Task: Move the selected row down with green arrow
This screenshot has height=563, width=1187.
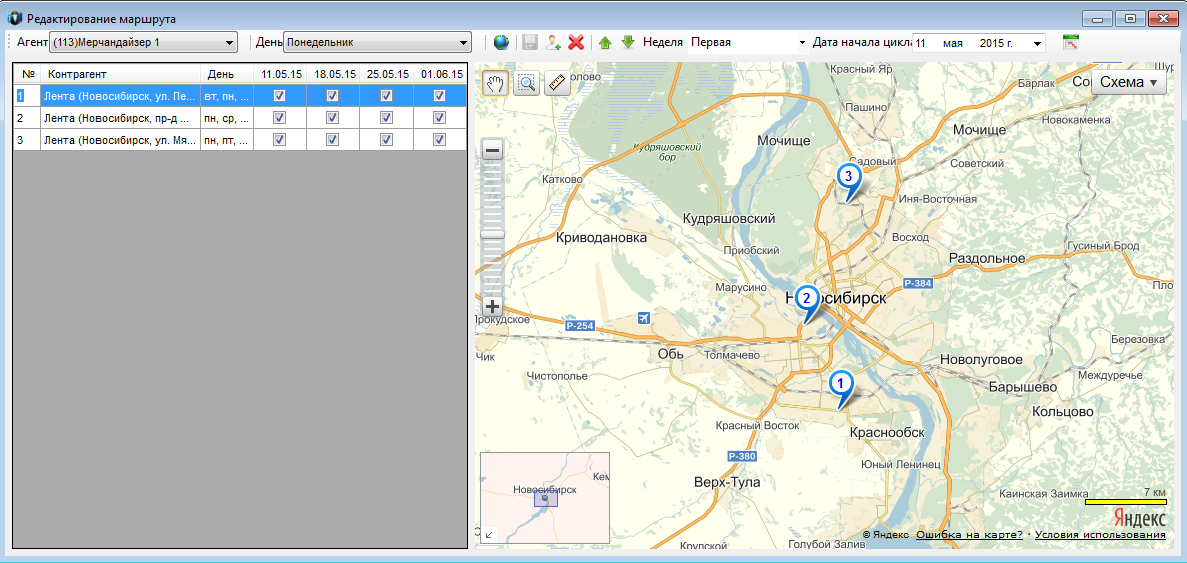Action: (x=628, y=42)
